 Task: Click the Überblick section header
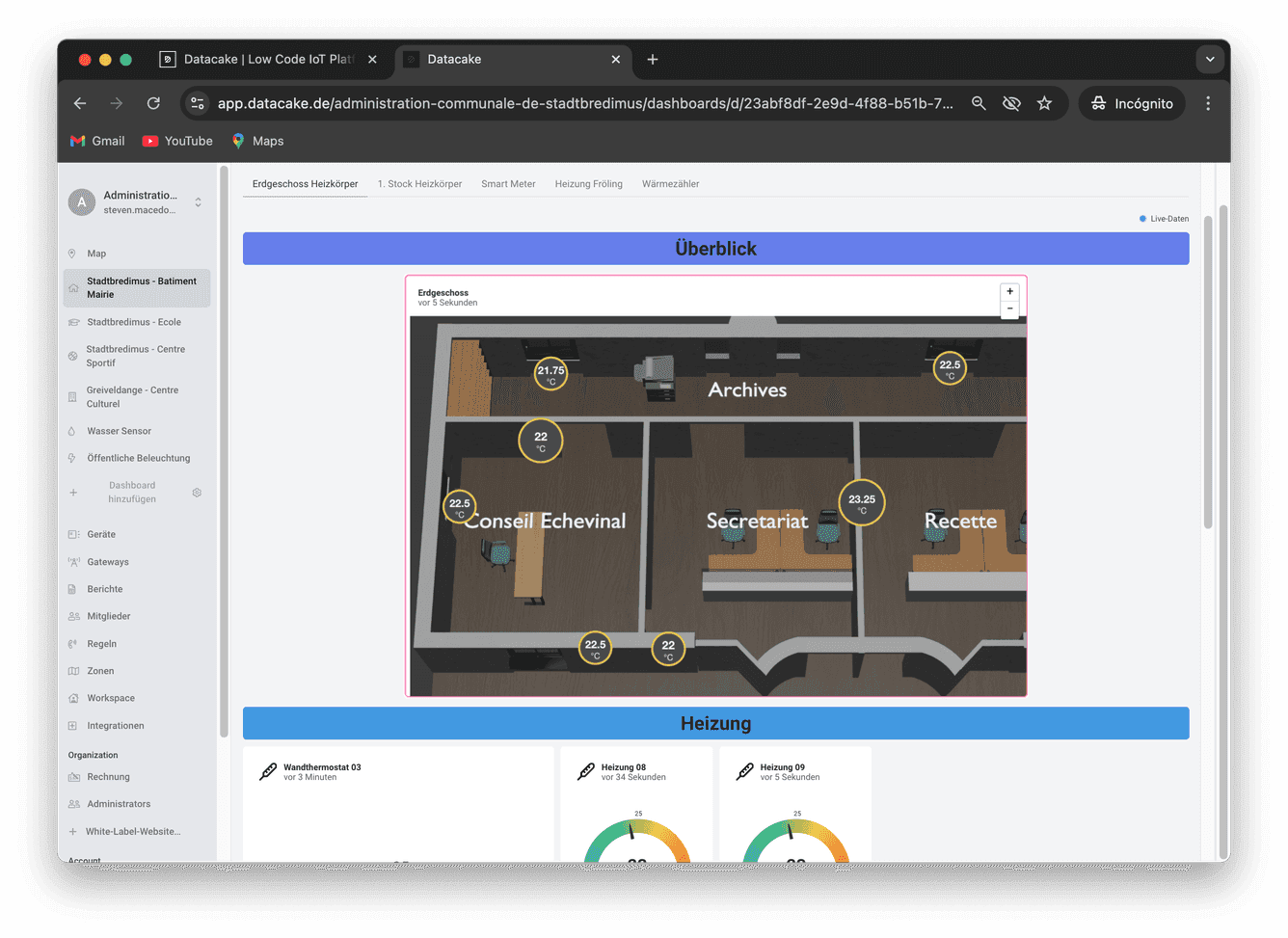pyautogui.click(x=715, y=249)
